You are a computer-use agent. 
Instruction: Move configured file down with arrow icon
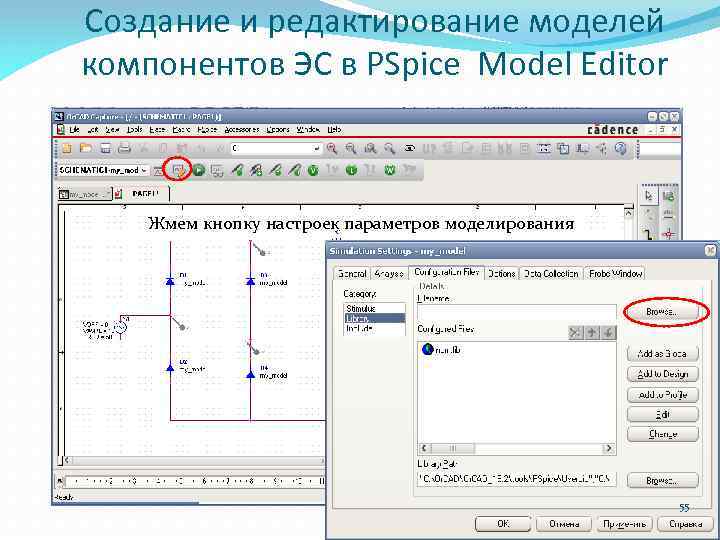point(609,333)
